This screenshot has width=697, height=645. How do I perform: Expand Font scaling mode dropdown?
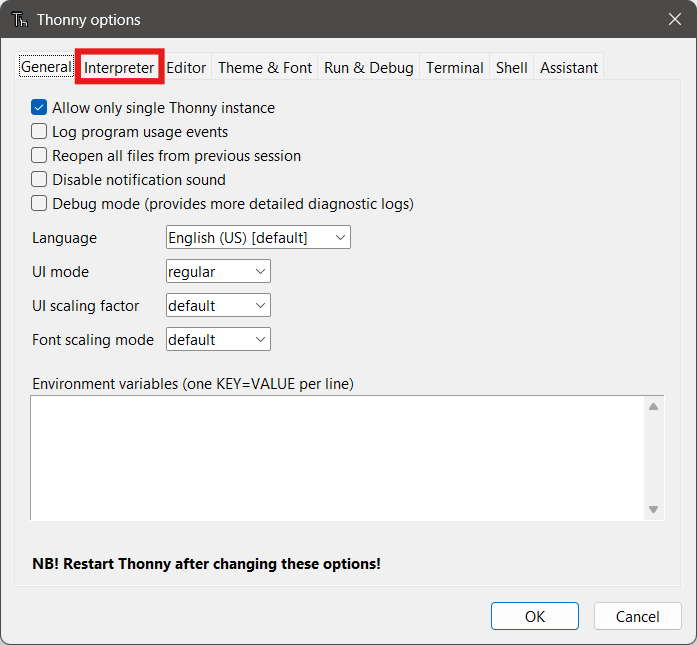[x=218, y=340]
